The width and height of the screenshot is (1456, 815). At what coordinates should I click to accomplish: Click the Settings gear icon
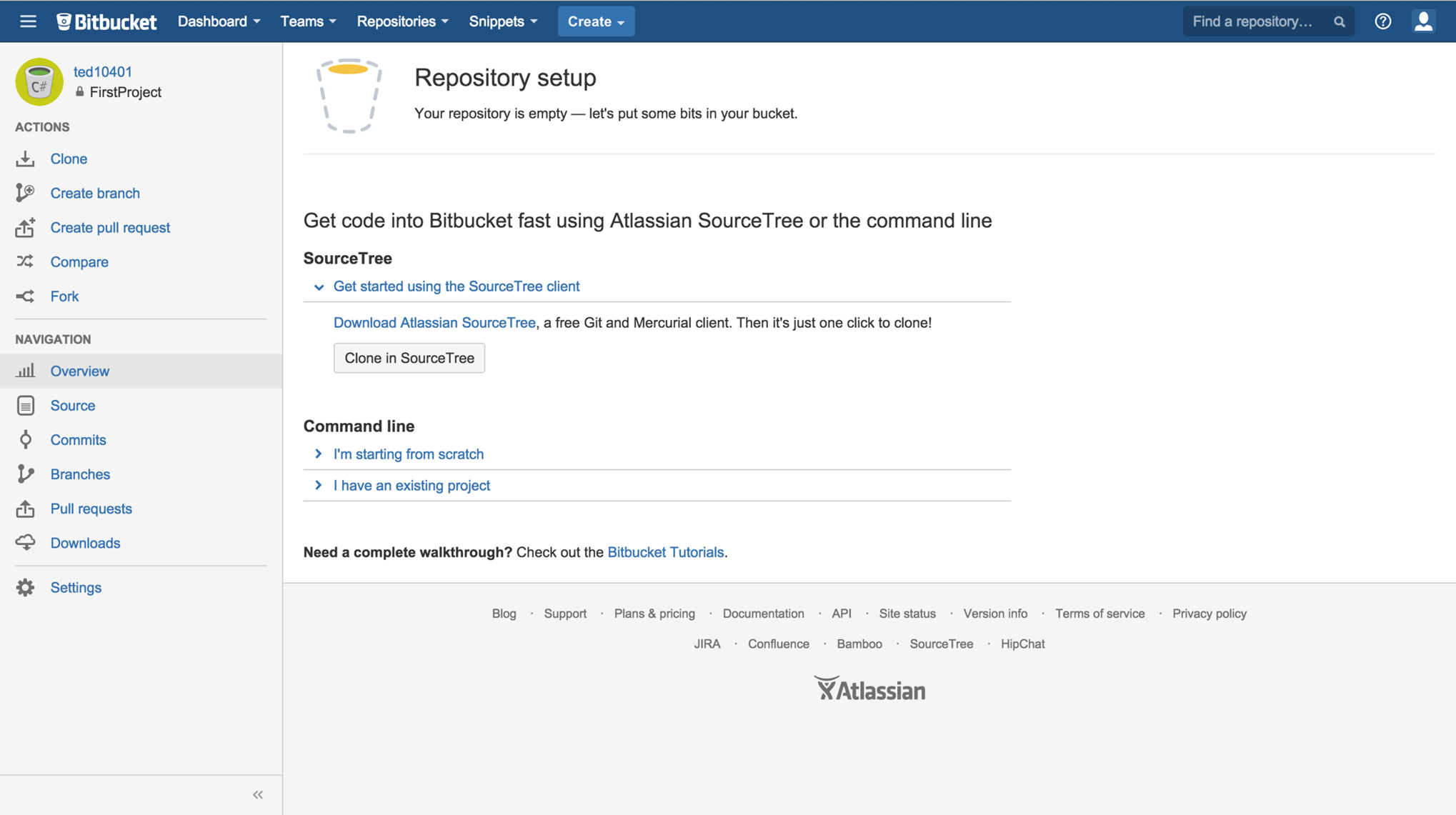pyautogui.click(x=26, y=587)
